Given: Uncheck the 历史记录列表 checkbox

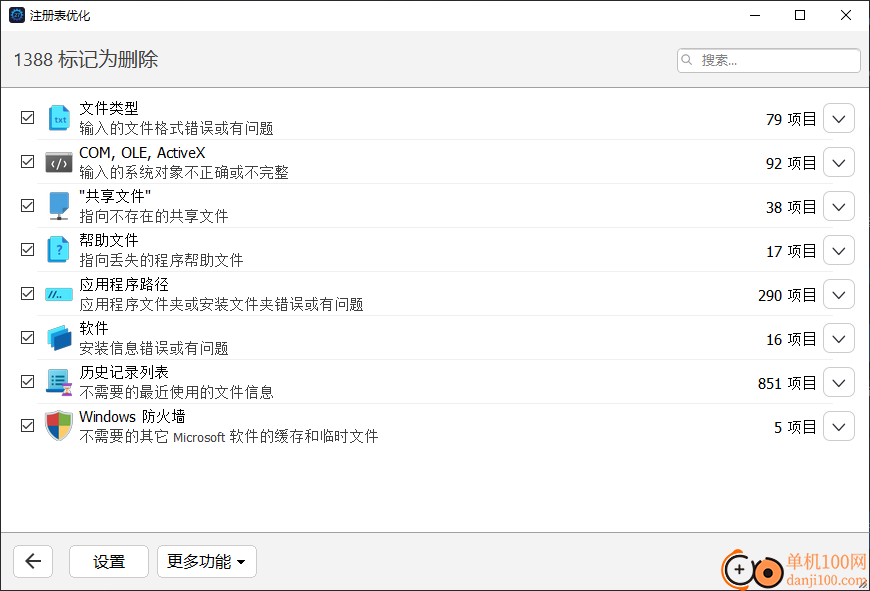Looking at the screenshot, I should [27, 381].
